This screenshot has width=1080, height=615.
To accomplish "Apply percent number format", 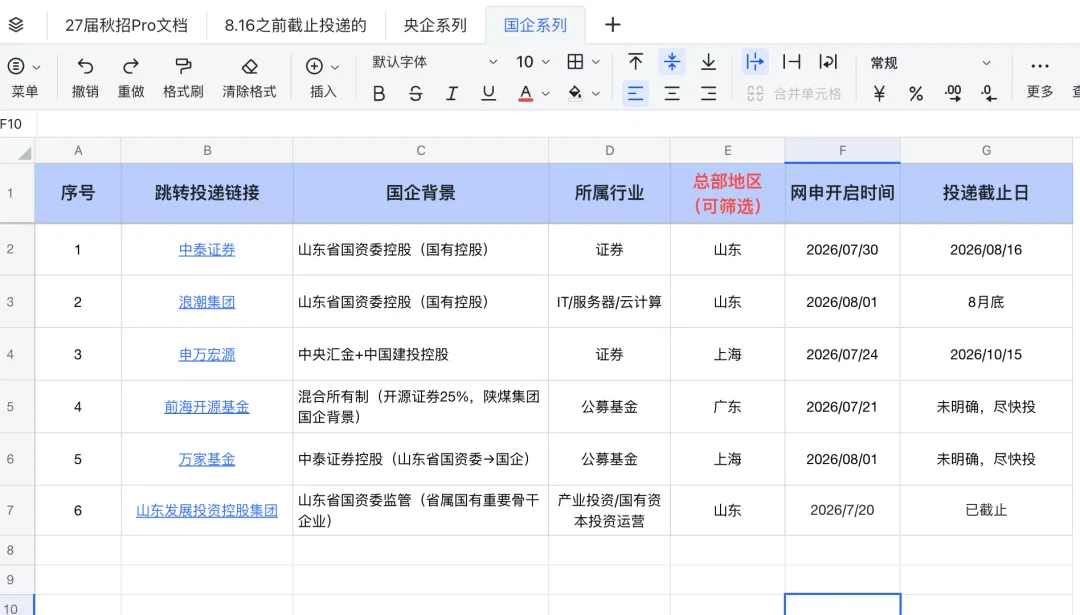I will (915, 94).
